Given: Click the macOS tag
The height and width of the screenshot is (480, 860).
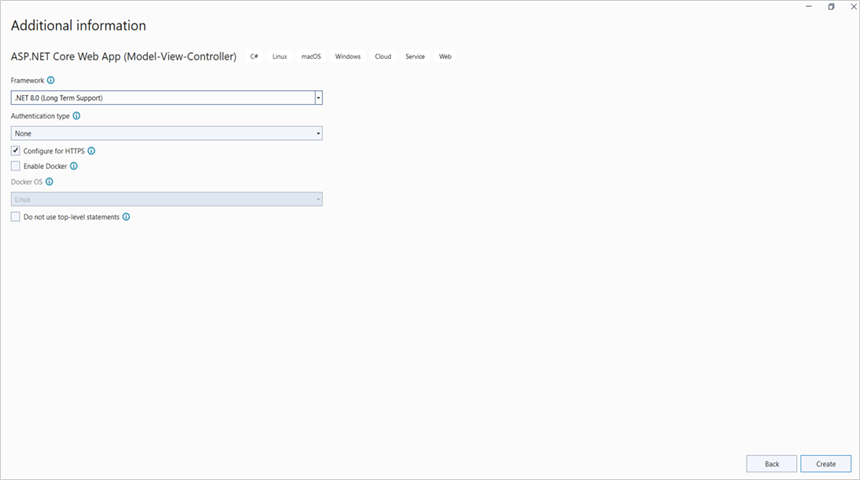Looking at the screenshot, I should 311,57.
